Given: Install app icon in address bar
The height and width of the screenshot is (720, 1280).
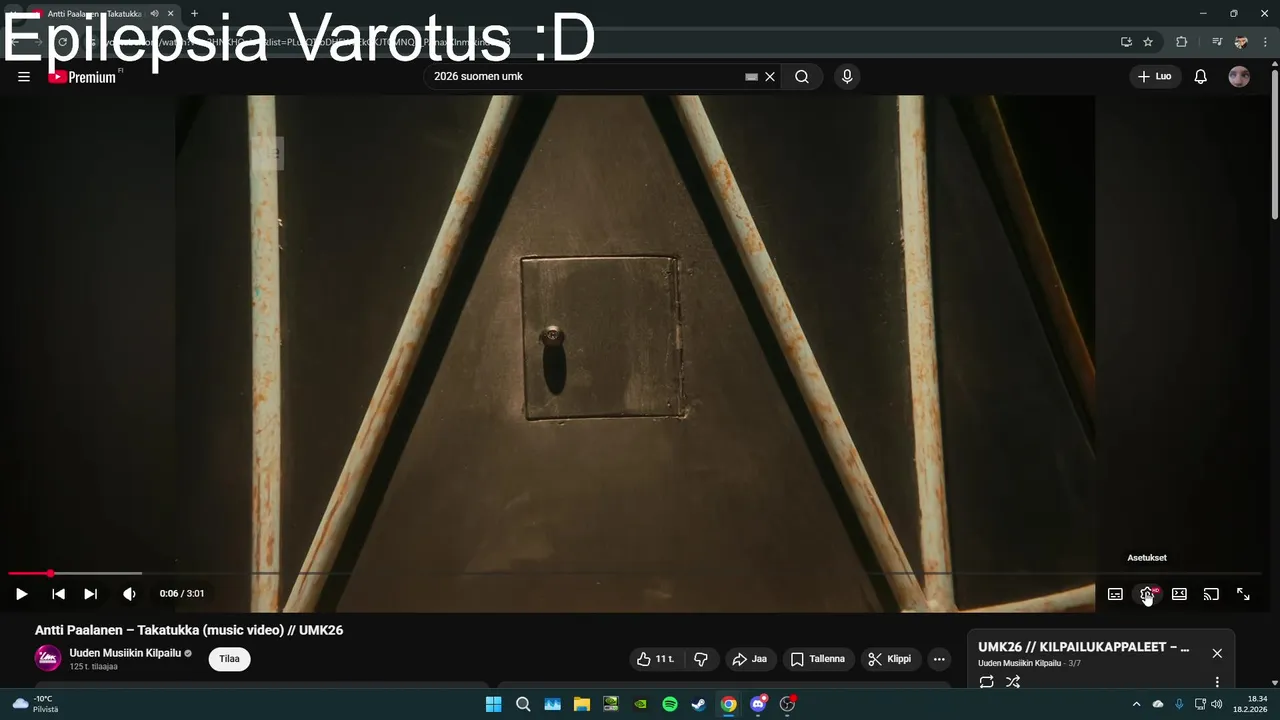Looking at the screenshot, I should (1126, 42).
